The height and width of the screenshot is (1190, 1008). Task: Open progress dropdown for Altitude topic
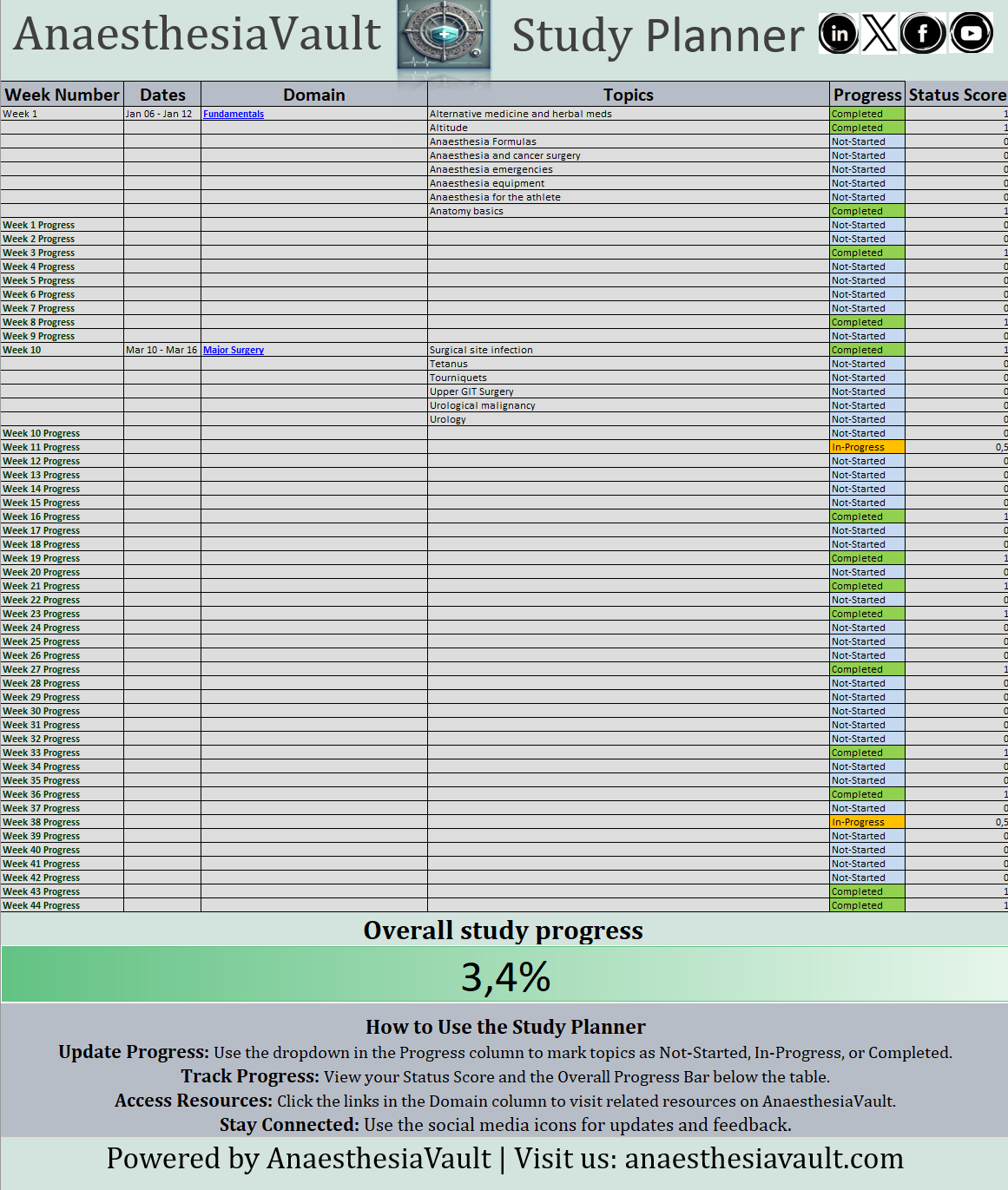(x=867, y=128)
